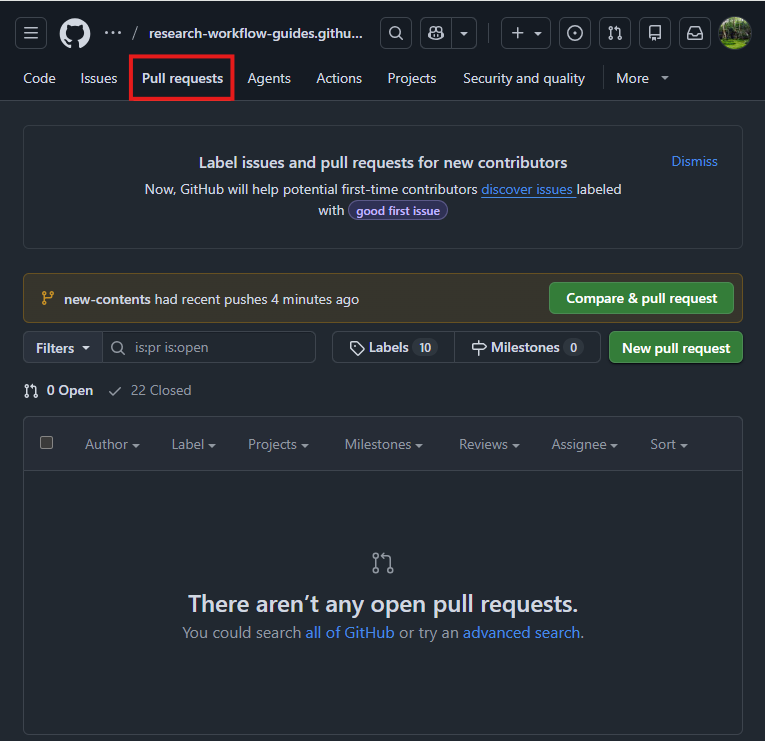This screenshot has height=741, width=765.
Task: Expand the Reviews filter
Action: 489,444
